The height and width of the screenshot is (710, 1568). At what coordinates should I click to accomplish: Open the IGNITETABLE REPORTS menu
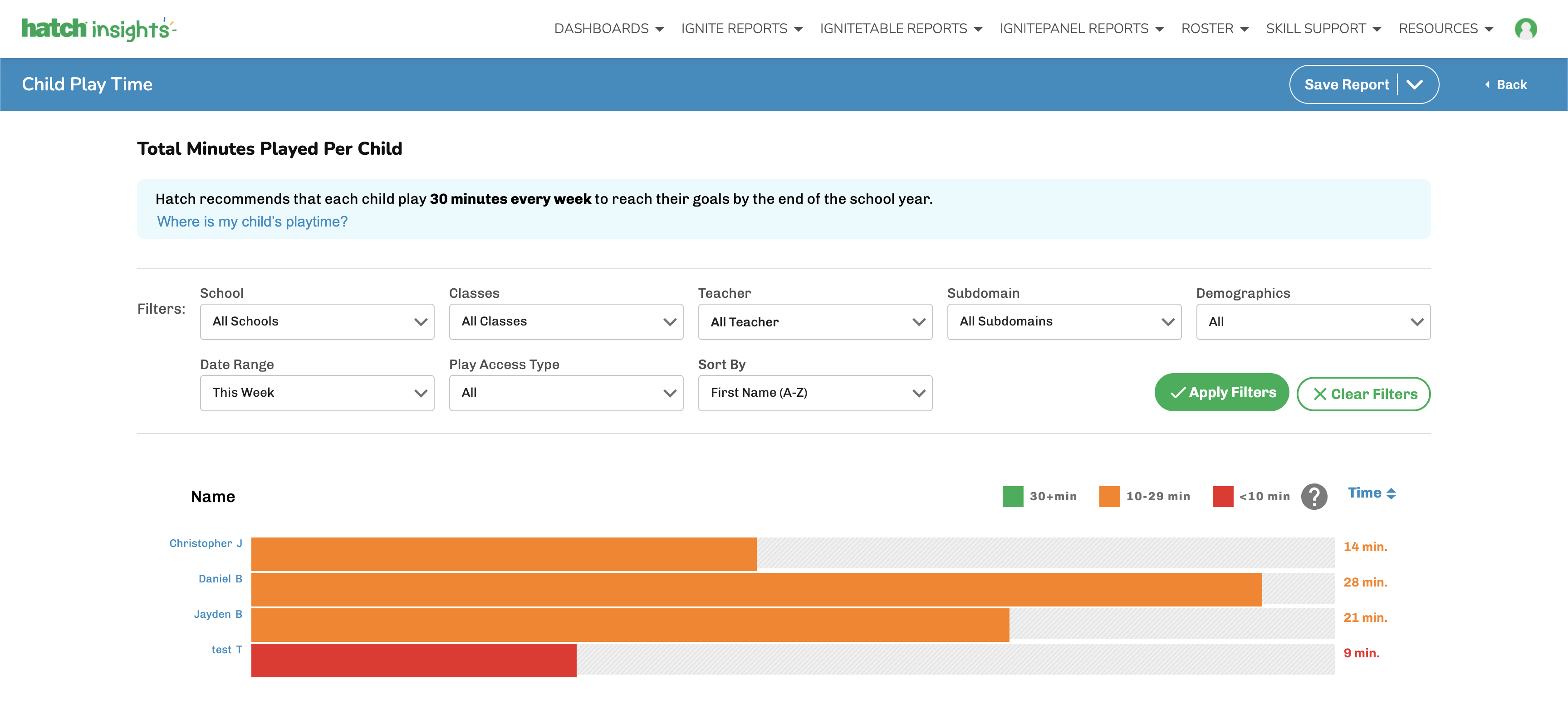pyautogui.click(x=901, y=29)
